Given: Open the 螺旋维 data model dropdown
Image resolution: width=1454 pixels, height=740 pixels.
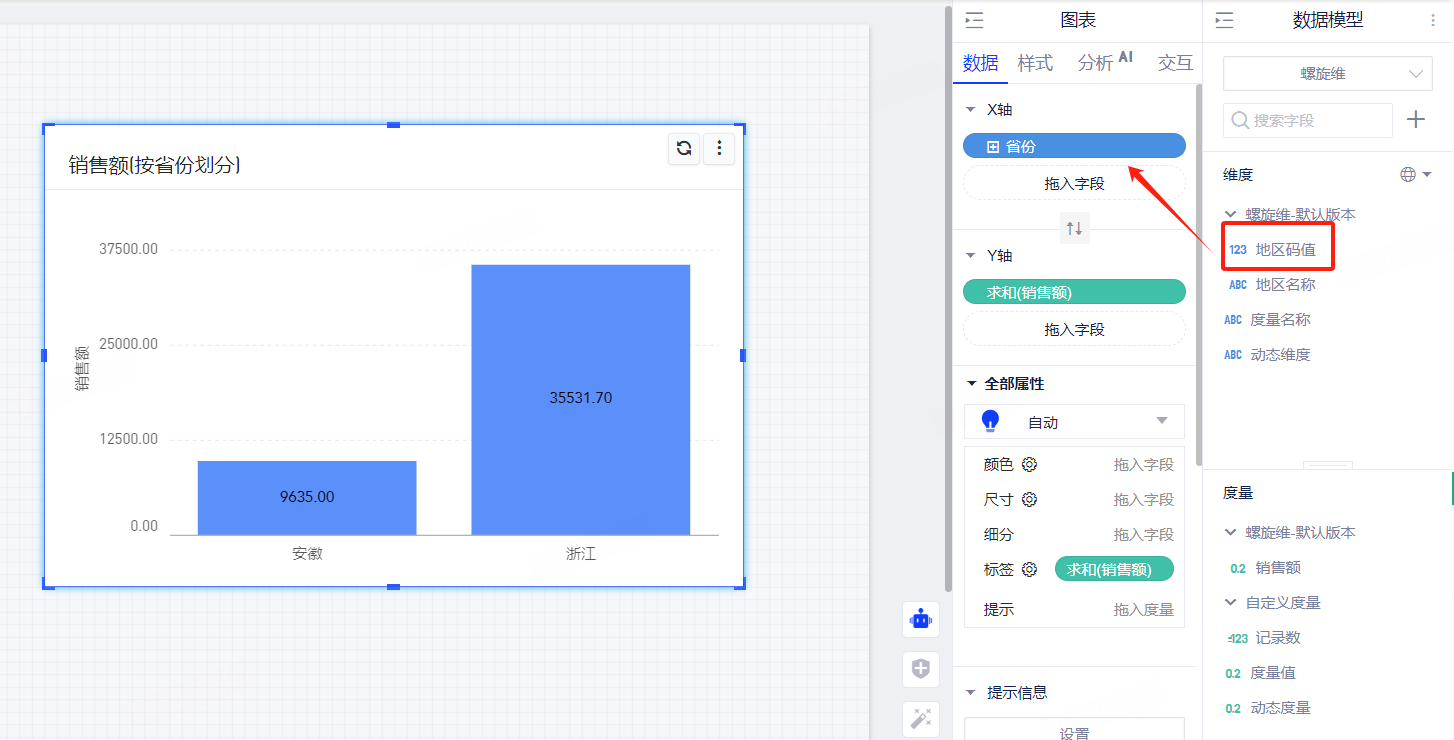Looking at the screenshot, I should click(1327, 74).
